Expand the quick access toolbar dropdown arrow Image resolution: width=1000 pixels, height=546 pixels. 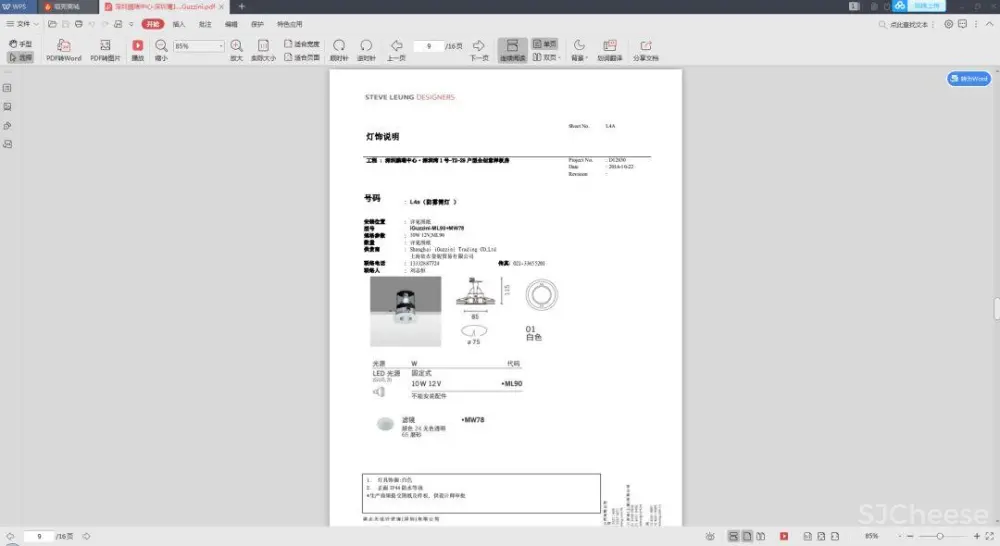click(131, 24)
